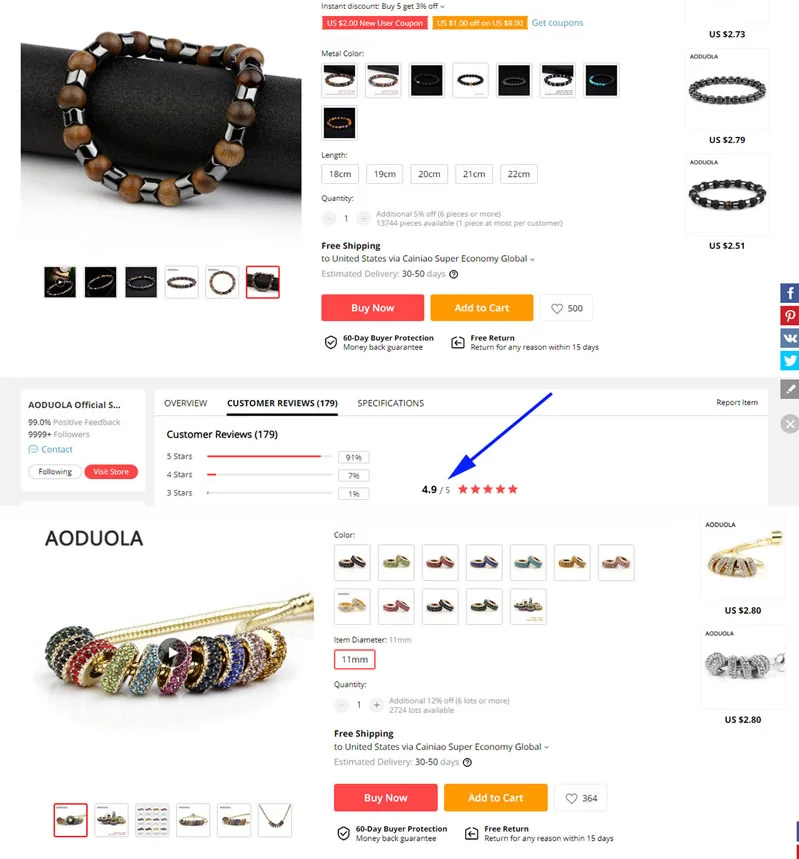
Task: Click the VK share icon
Action: click(x=790, y=338)
